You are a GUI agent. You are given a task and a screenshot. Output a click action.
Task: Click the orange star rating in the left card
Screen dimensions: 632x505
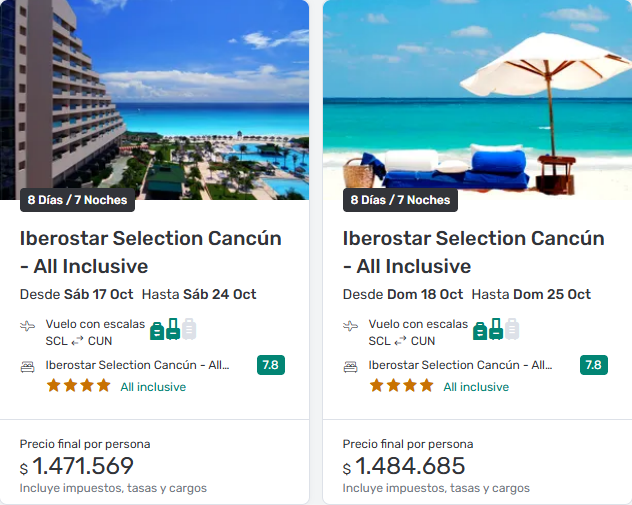coord(78,386)
